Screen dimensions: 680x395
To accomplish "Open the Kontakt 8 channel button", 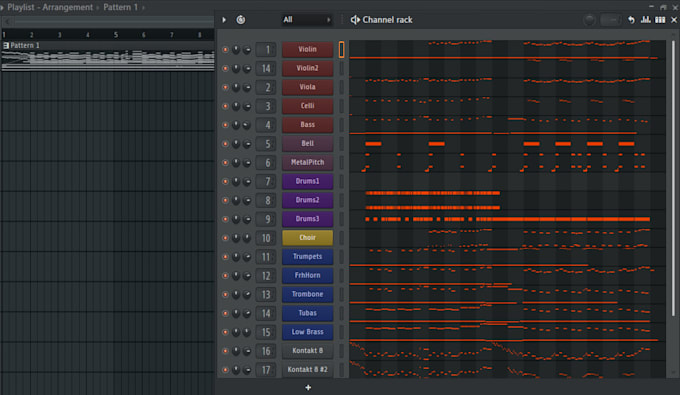I will click(x=307, y=351).
